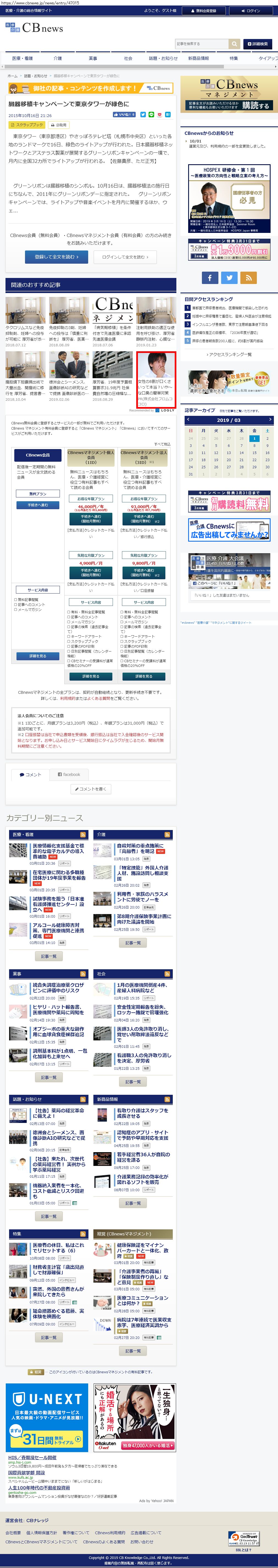Click RSS icon in 介護 category header
Screen dimensions: 278x1568
(x=167, y=834)
